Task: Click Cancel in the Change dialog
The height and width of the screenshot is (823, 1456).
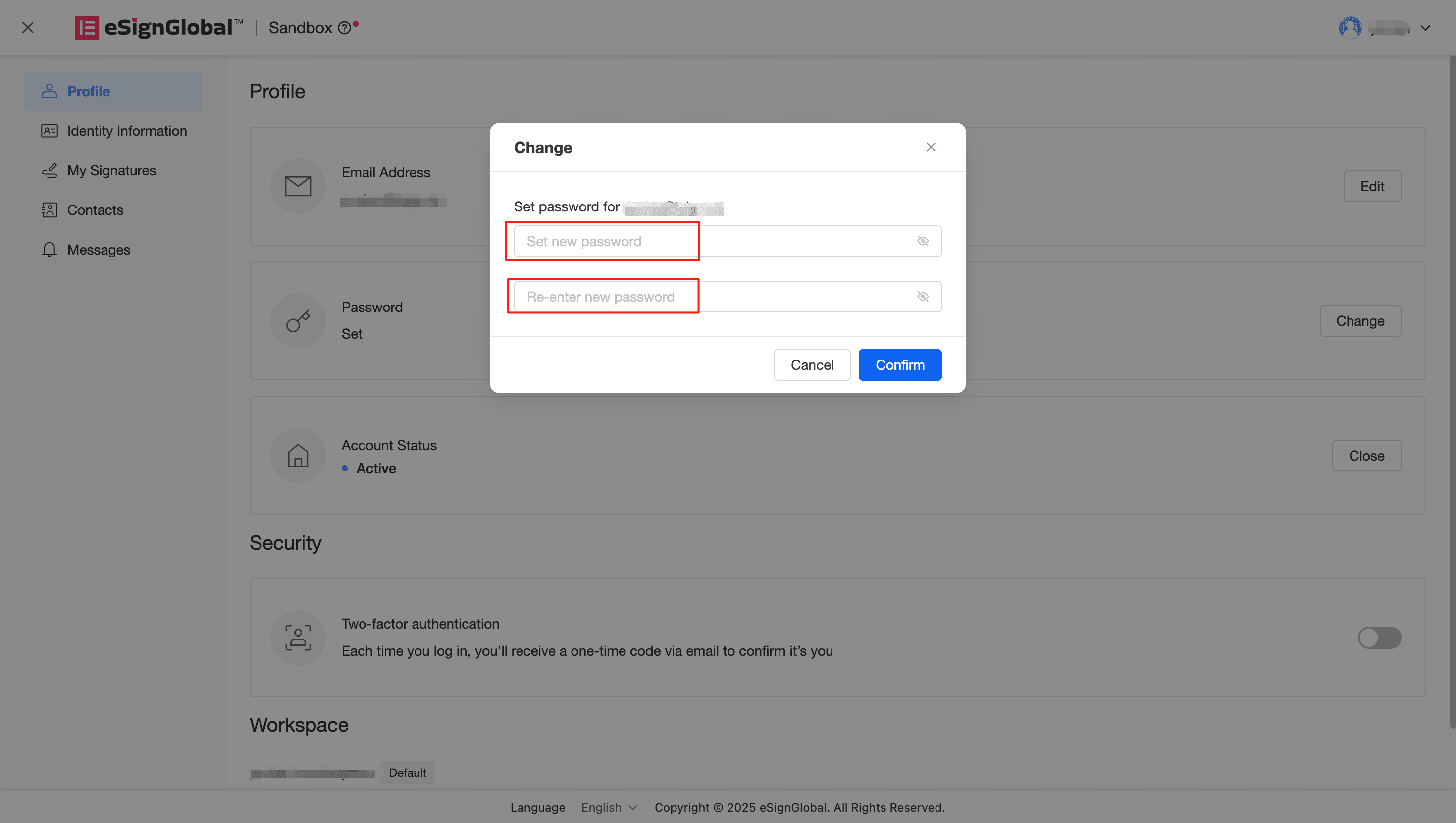Action: point(812,365)
